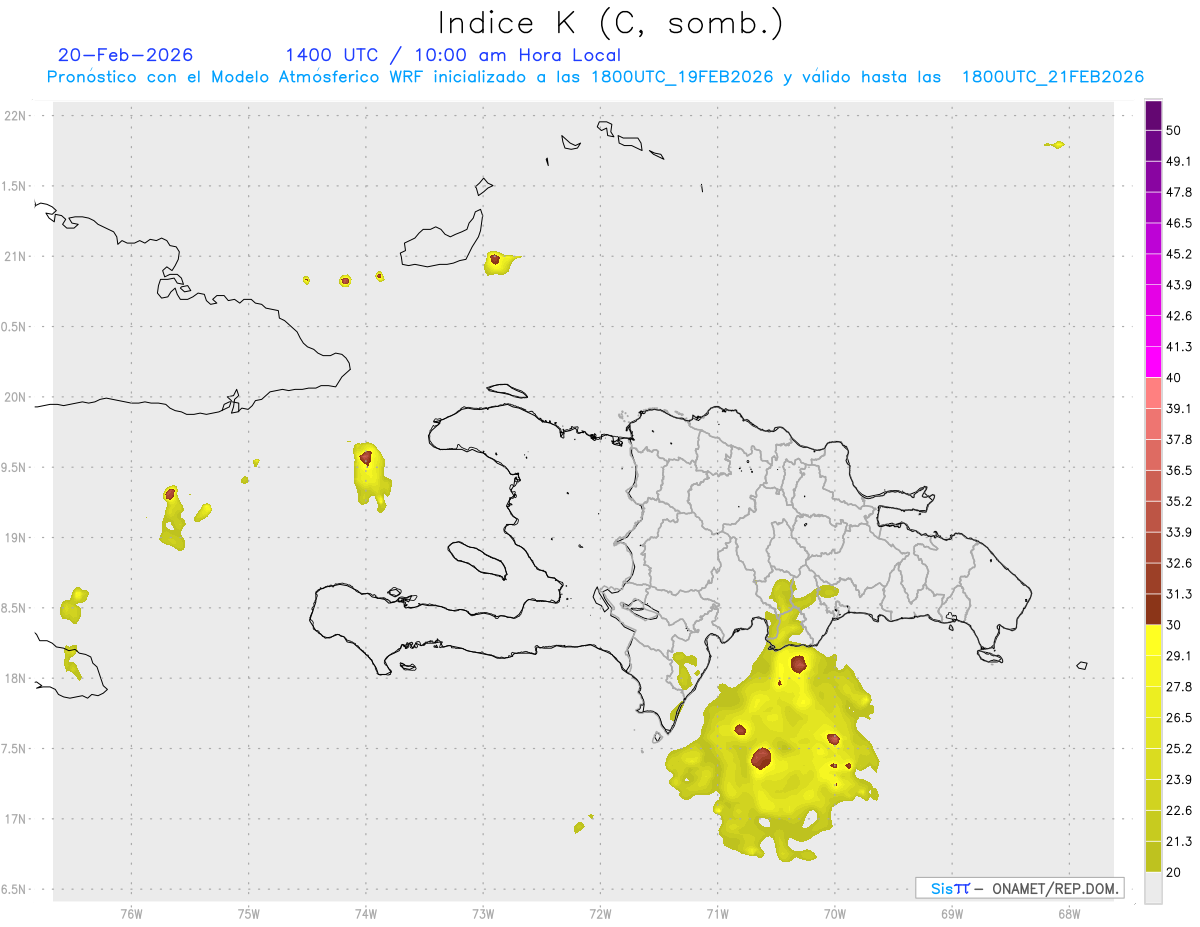1200x927 pixels.
Task: Click the "74W" longitude label
Action: 365,912
